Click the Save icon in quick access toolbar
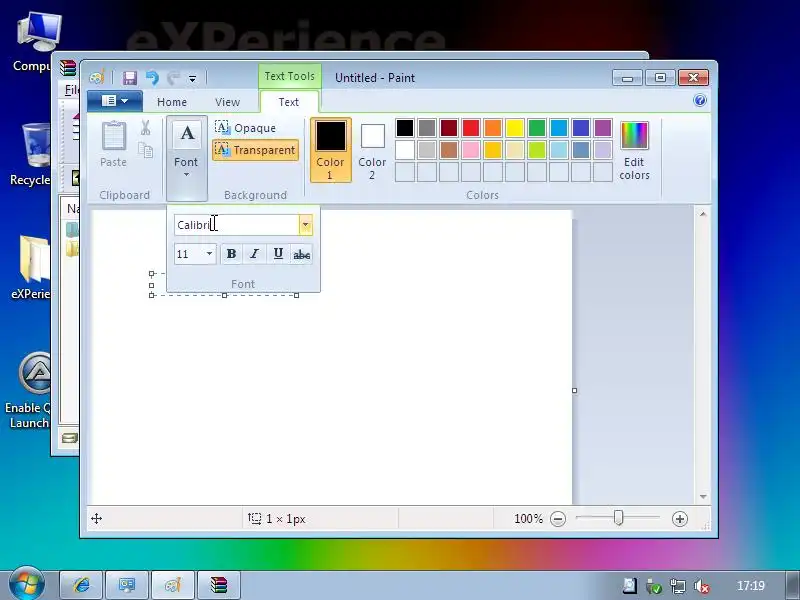The width and height of the screenshot is (800, 600). click(130, 78)
